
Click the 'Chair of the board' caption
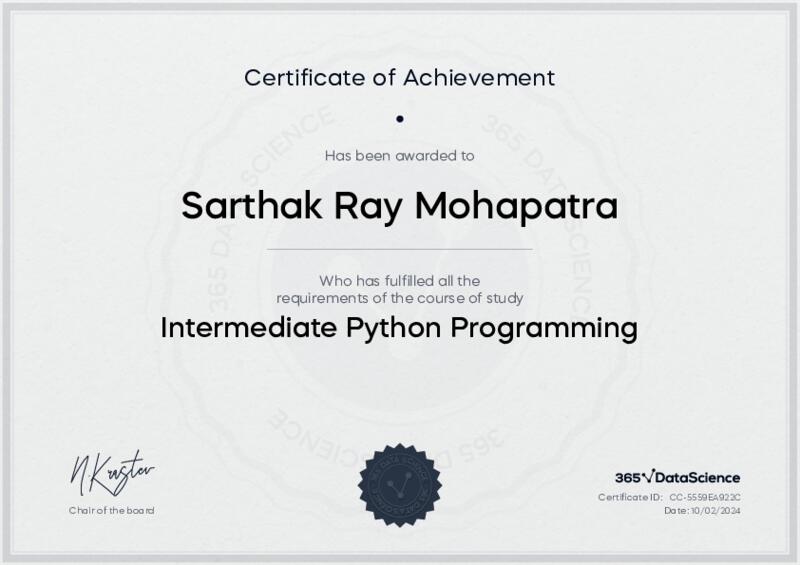coord(111,511)
